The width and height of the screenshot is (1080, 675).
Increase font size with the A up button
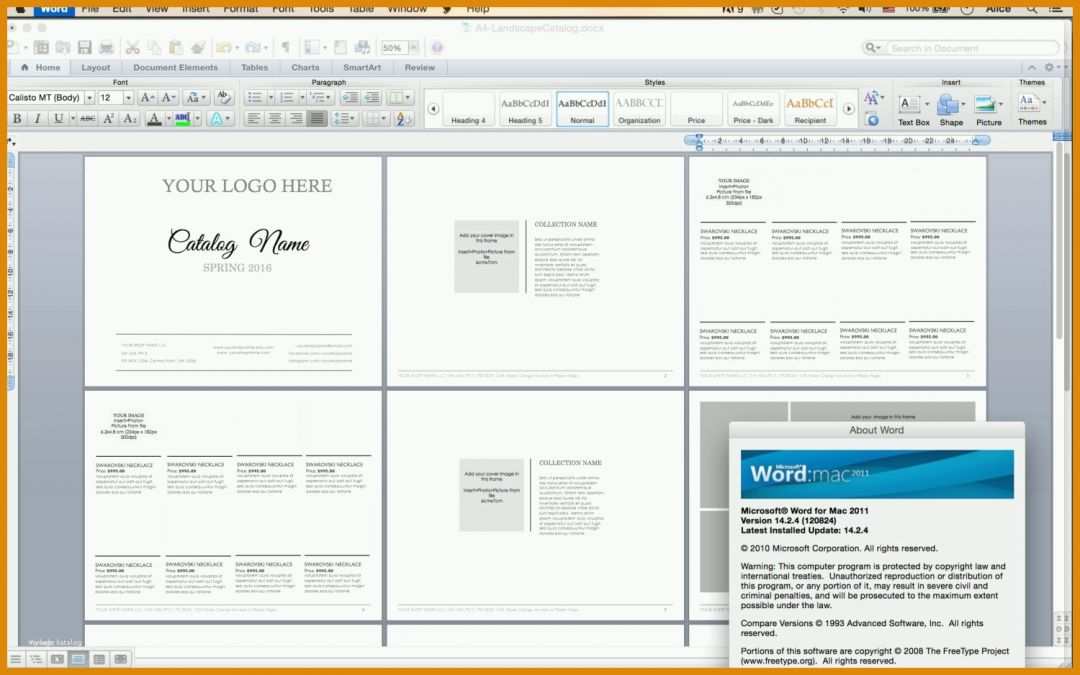pos(147,98)
